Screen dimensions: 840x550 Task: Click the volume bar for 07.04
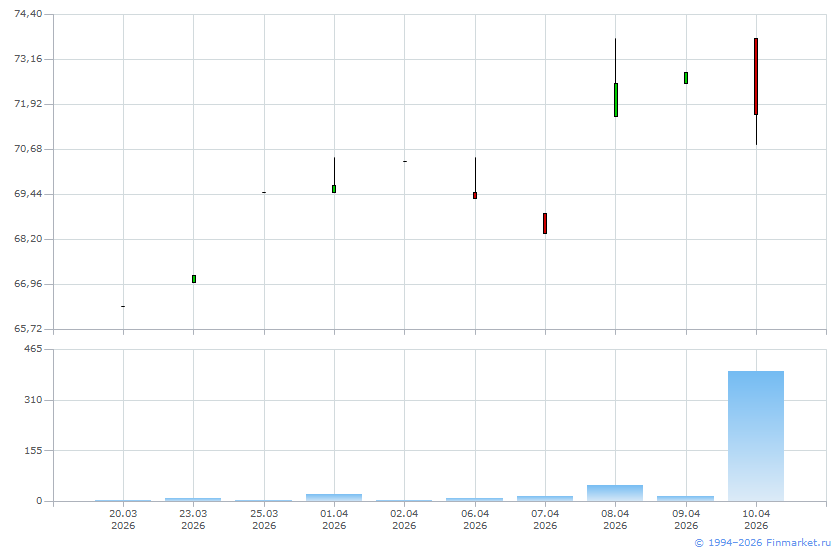pyautogui.click(x=545, y=498)
